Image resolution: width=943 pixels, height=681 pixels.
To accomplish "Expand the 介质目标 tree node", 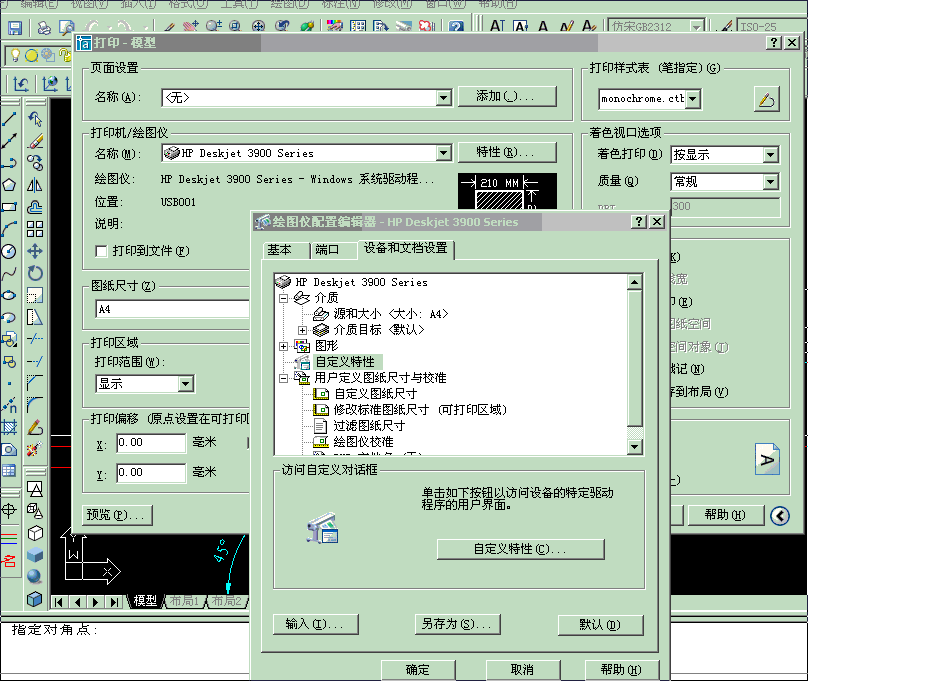I will coord(303,330).
